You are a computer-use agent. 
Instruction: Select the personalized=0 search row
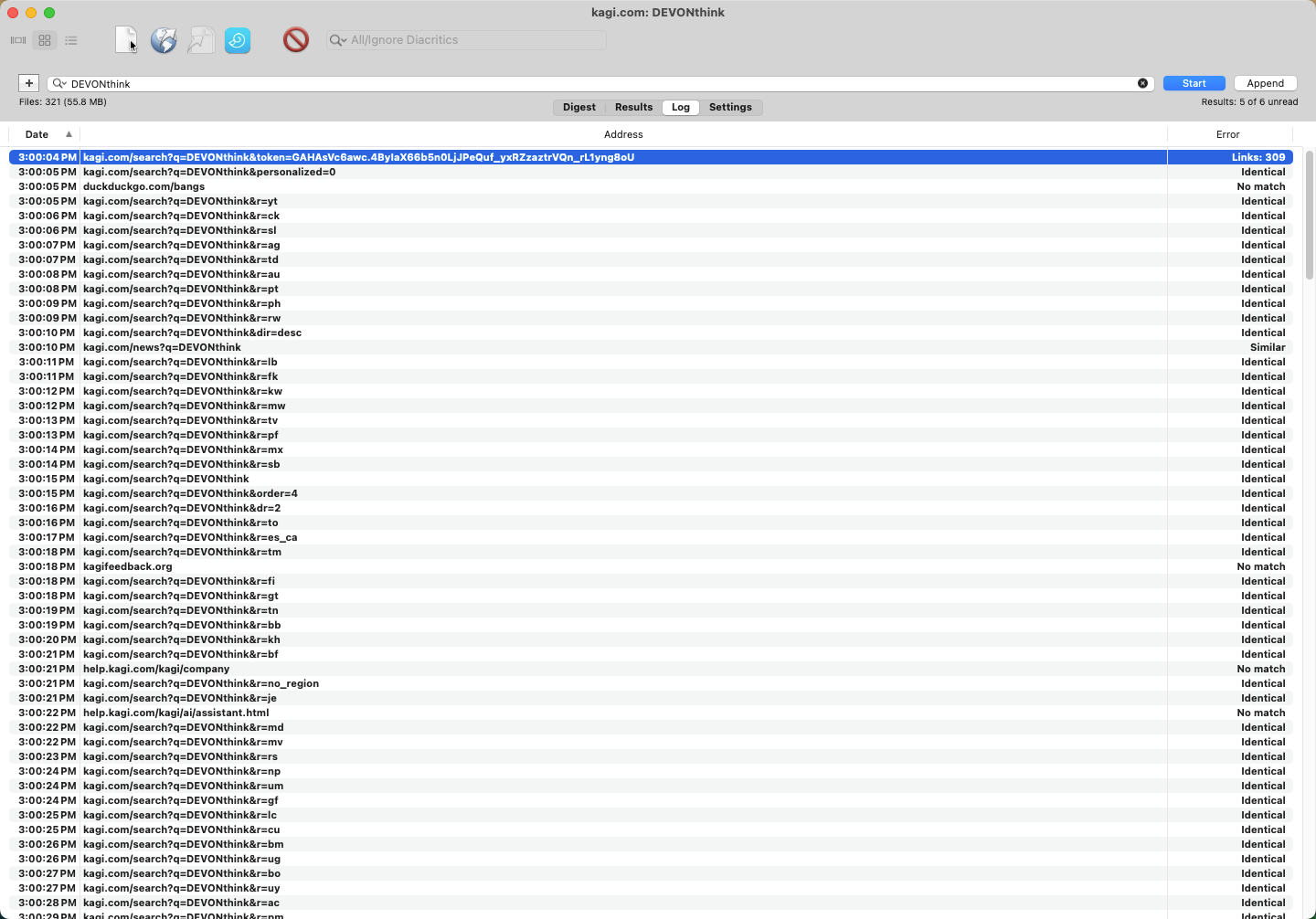[651, 172]
